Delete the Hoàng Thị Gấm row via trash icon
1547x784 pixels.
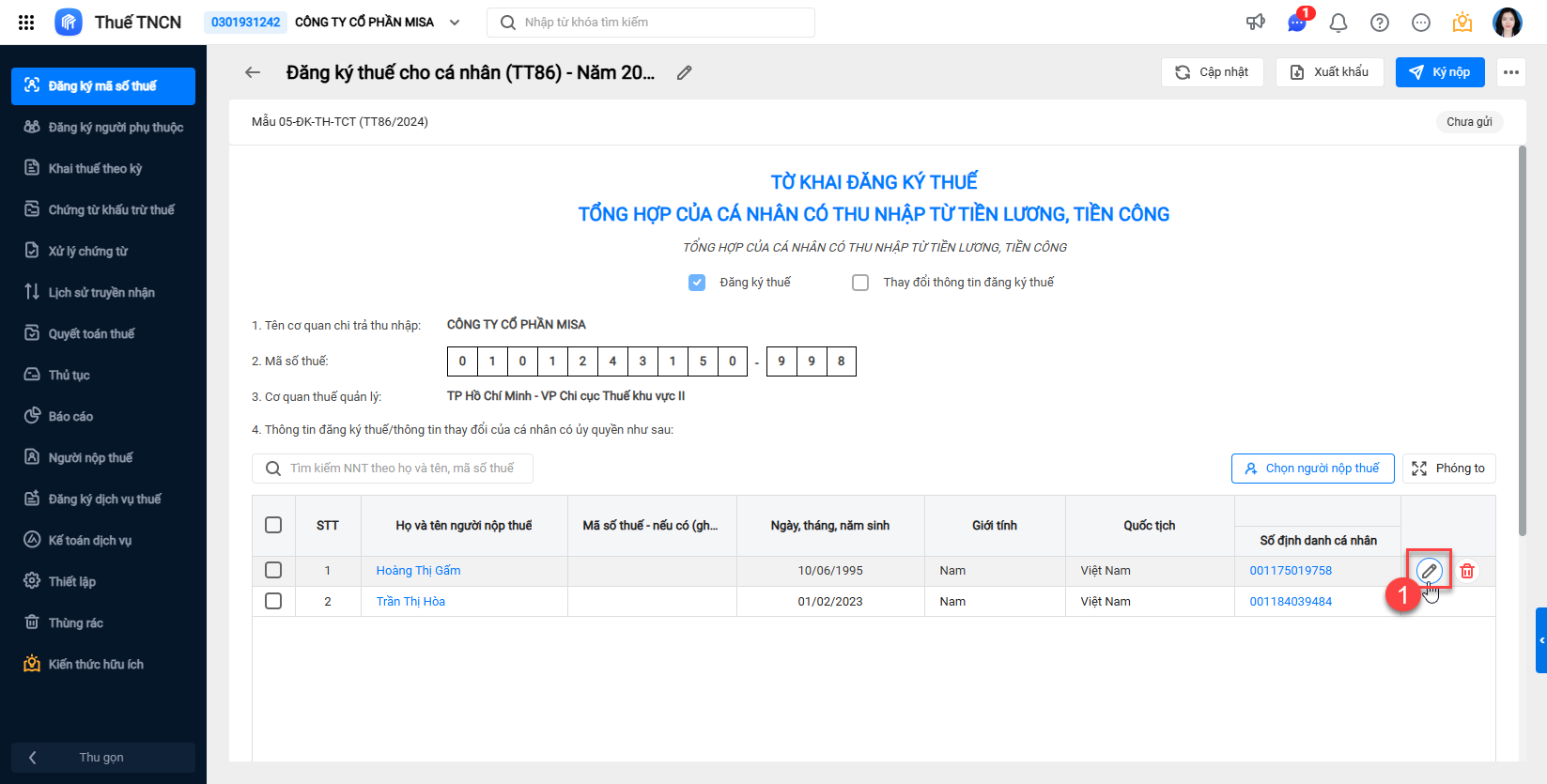click(1467, 571)
